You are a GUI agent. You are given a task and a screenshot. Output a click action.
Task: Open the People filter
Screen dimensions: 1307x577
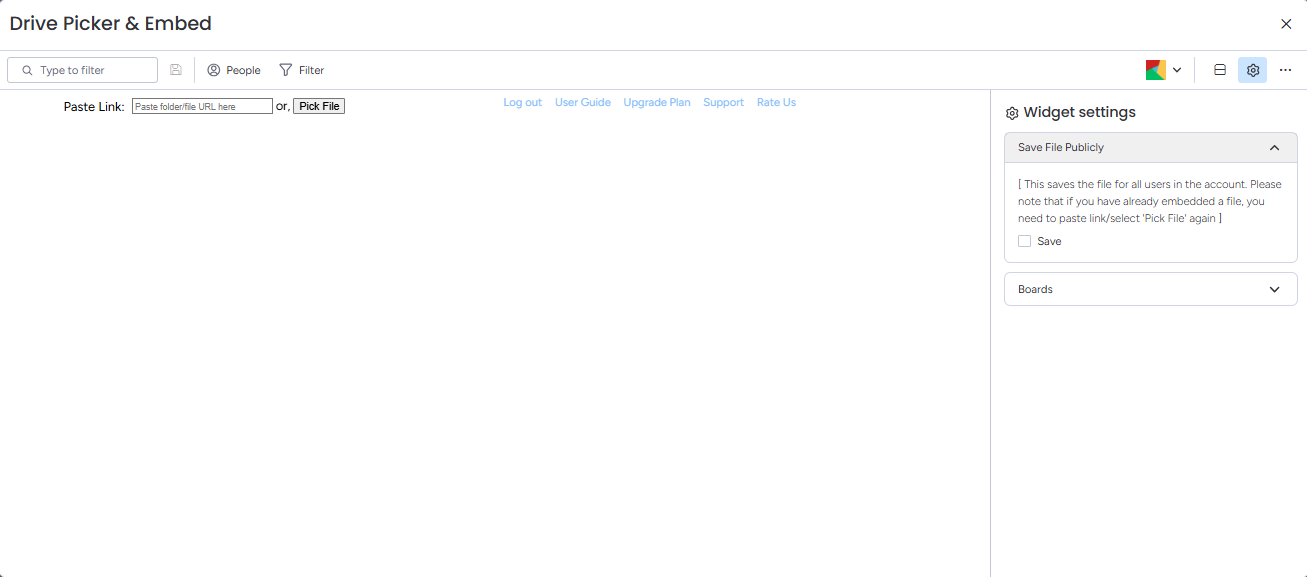[x=234, y=70]
